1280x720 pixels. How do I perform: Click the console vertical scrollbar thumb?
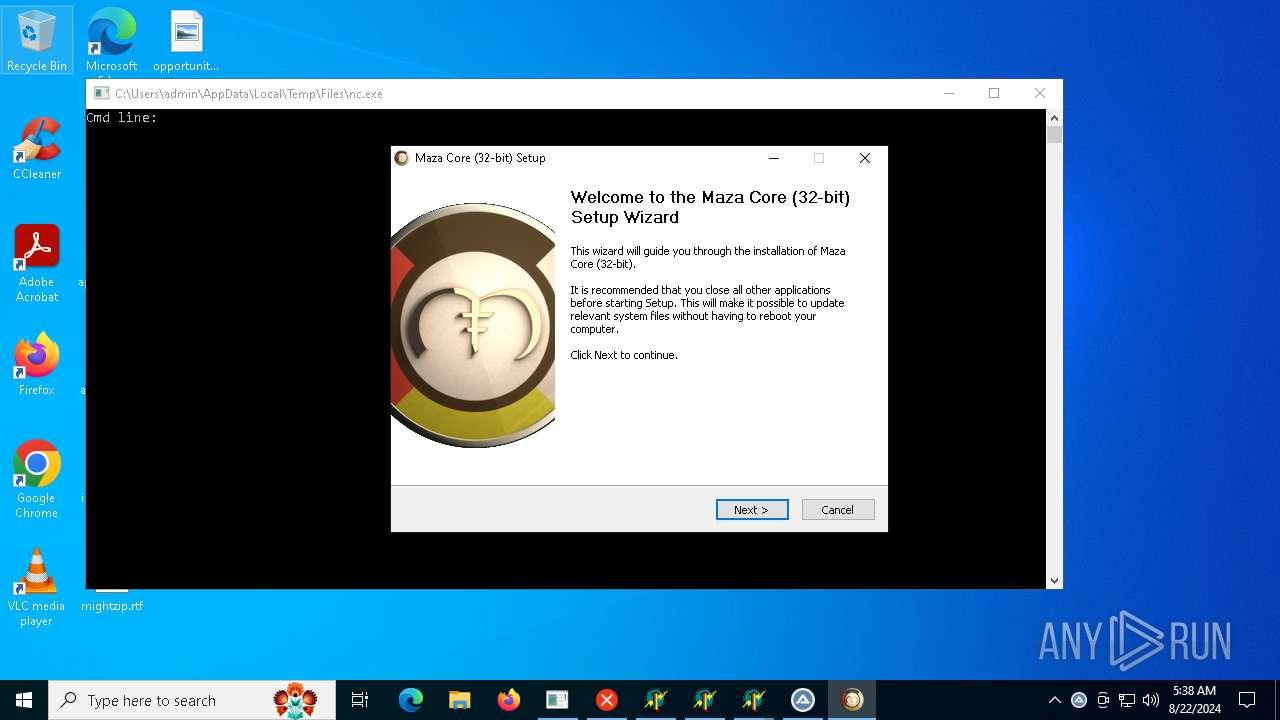(1054, 135)
